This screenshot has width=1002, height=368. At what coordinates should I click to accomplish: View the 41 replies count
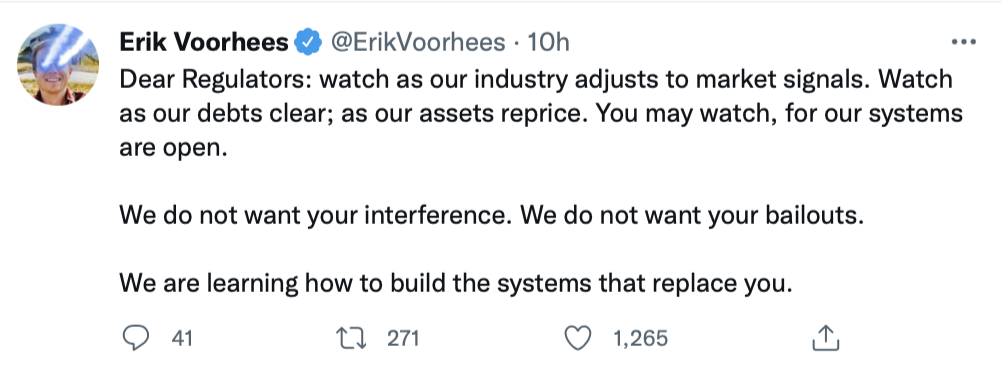click(182, 338)
